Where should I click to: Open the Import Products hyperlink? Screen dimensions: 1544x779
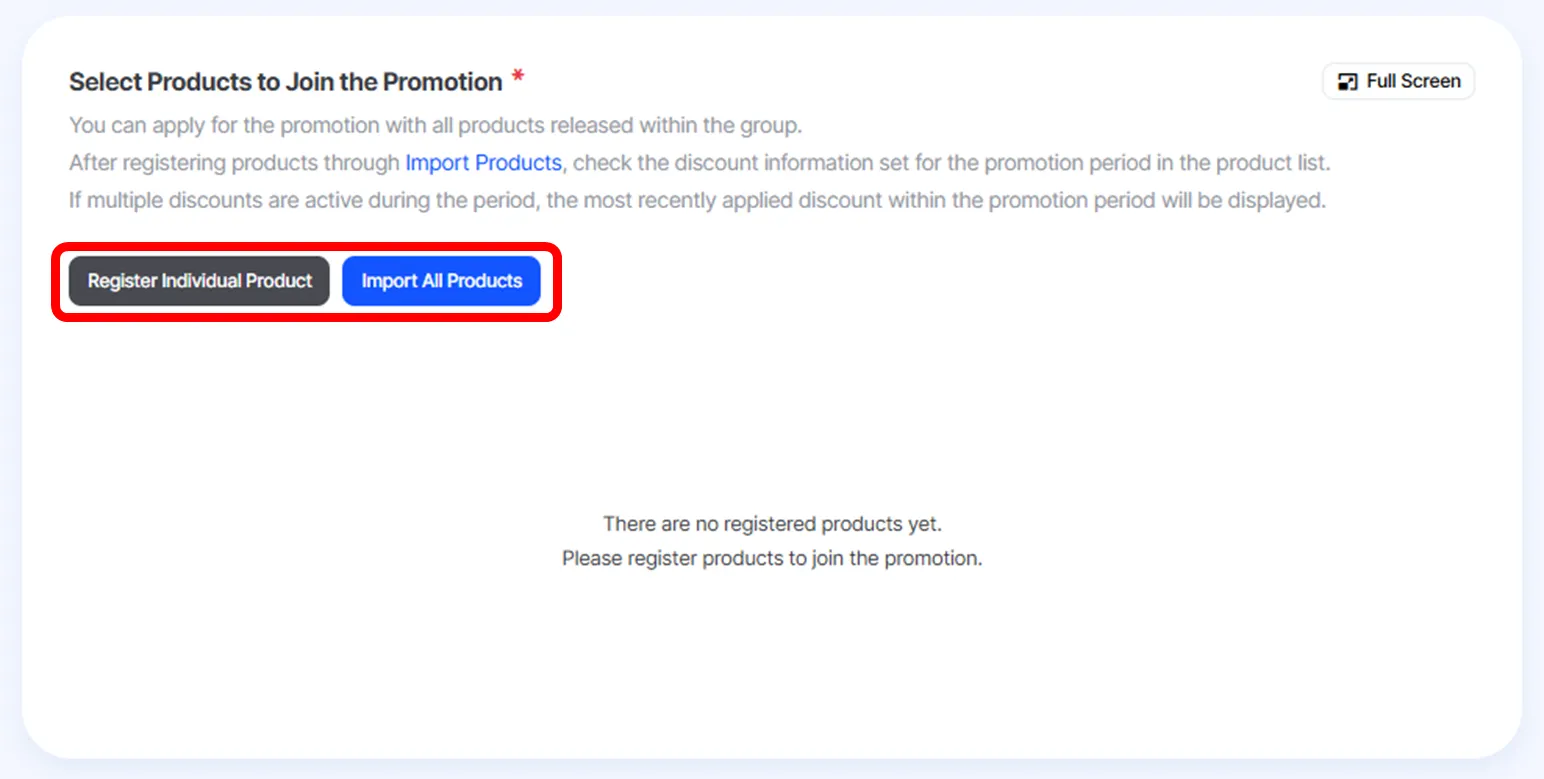coord(483,163)
